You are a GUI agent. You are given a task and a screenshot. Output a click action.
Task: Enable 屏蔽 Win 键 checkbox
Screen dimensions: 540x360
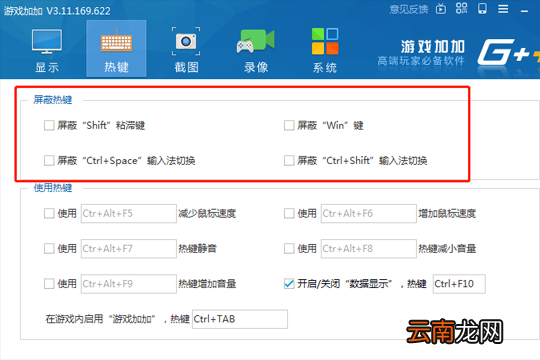click(289, 125)
